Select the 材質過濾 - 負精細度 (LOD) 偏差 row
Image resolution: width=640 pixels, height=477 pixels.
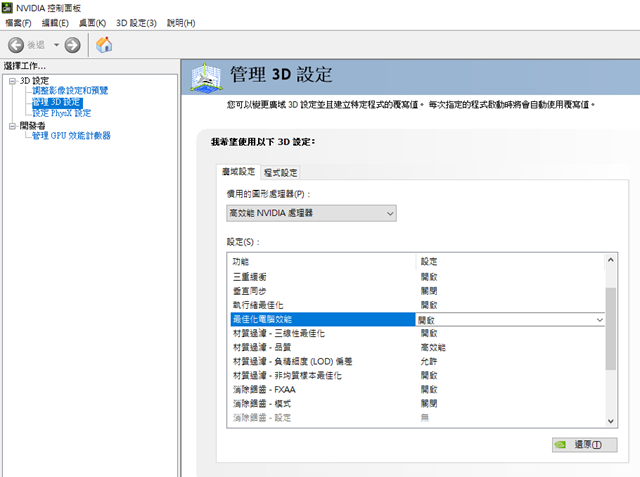click(418, 362)
